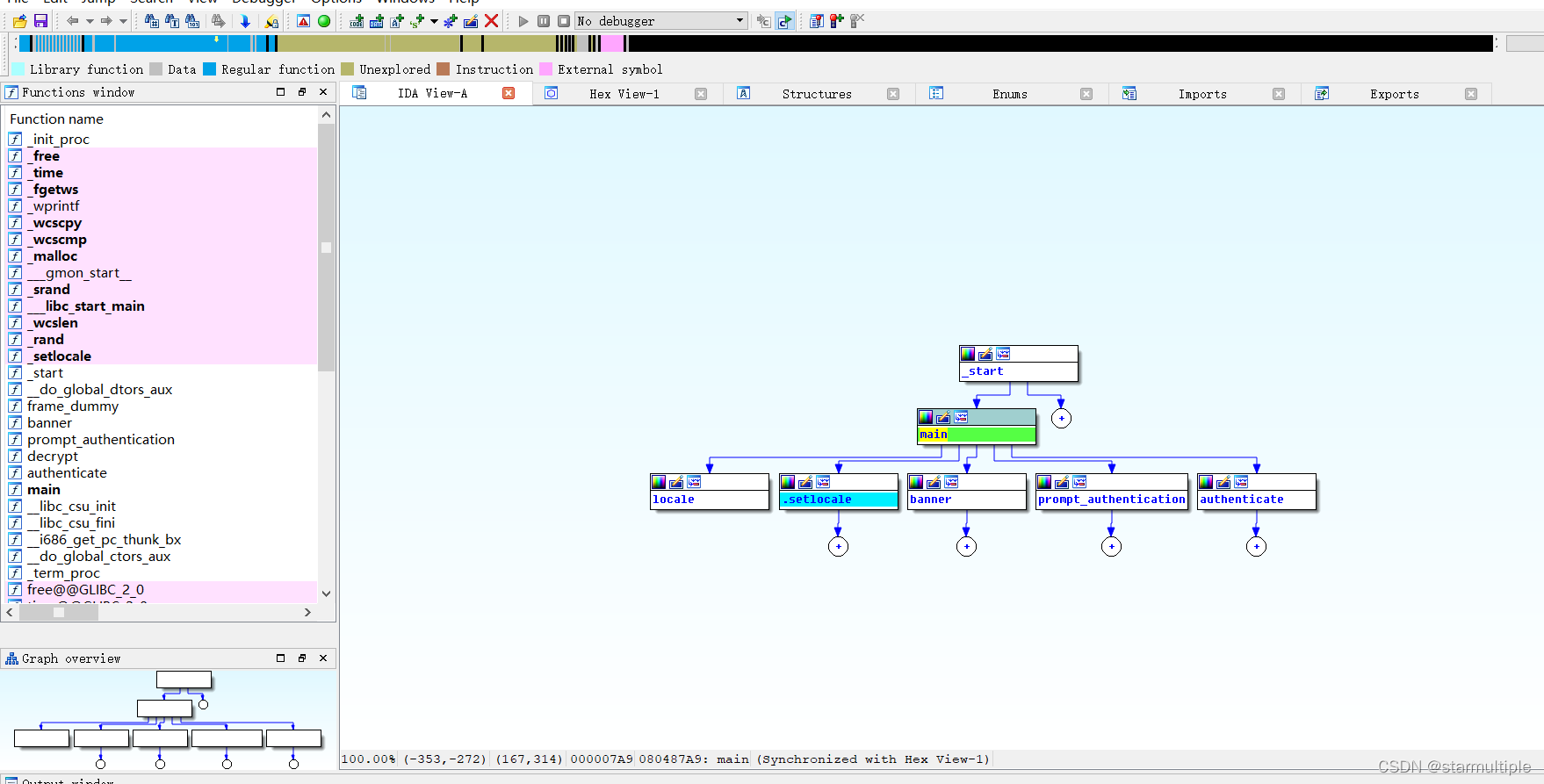Select _setlocale function in the list
Image resolution: width=1544 pixels, height=784 pixels.
click(162, 356)
